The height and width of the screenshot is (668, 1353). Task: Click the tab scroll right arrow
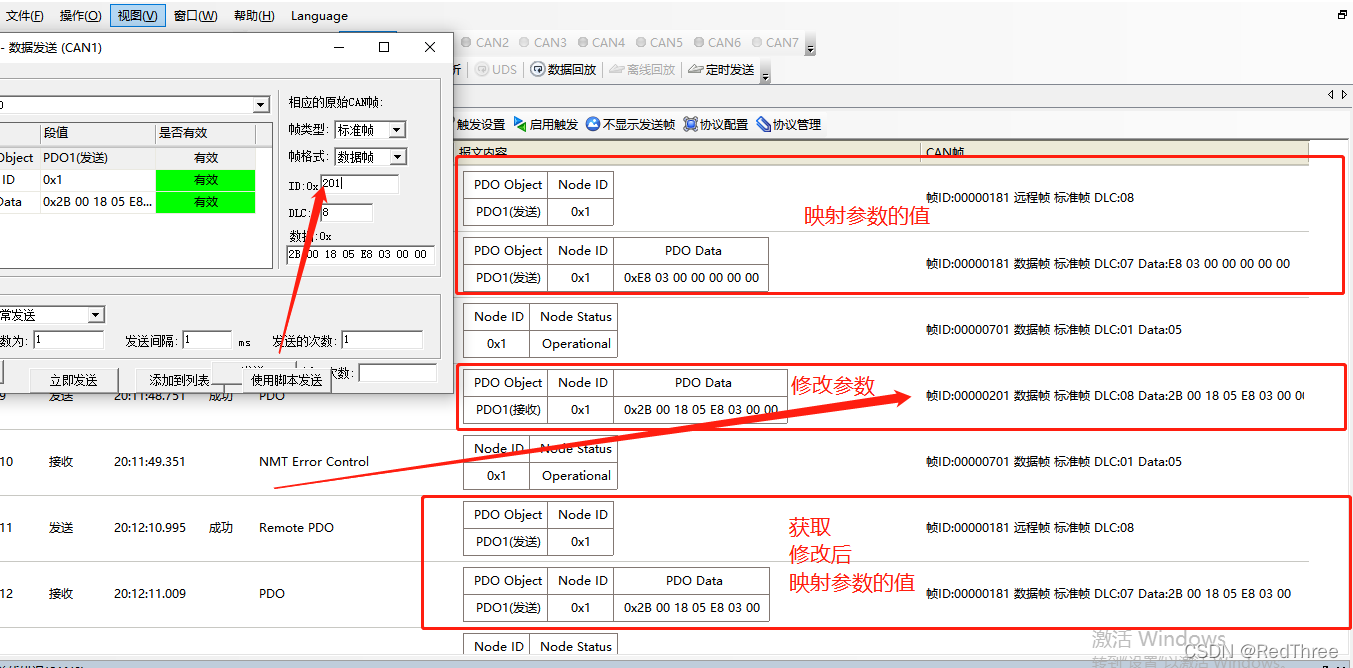[1344, 94]
